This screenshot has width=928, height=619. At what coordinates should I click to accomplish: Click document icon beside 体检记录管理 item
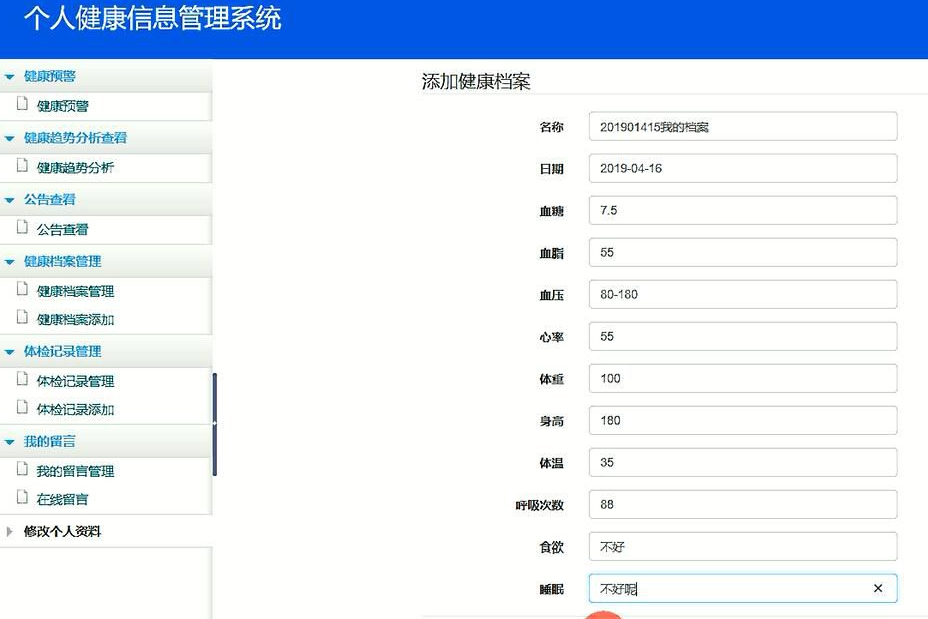coord(22,379)
